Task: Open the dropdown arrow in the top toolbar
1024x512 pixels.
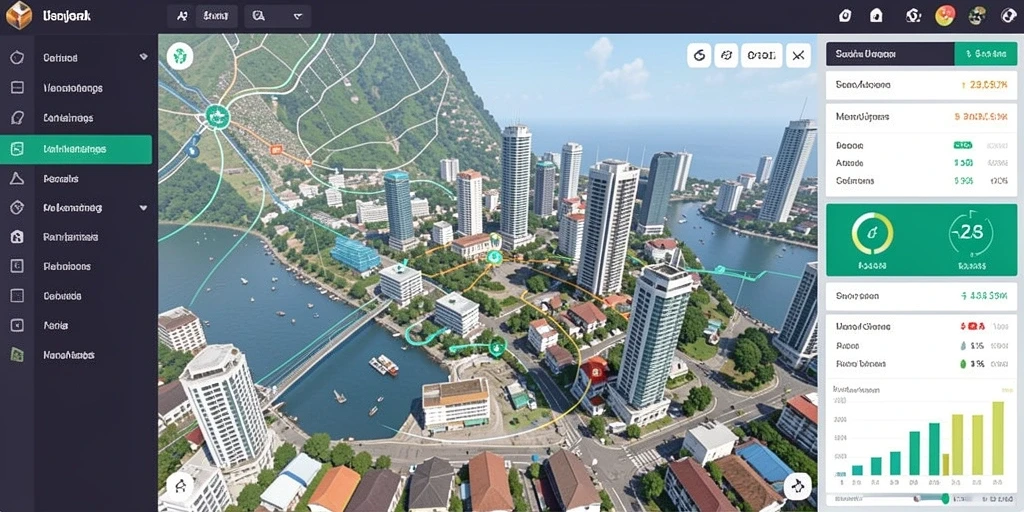Action: pos(298,16)
